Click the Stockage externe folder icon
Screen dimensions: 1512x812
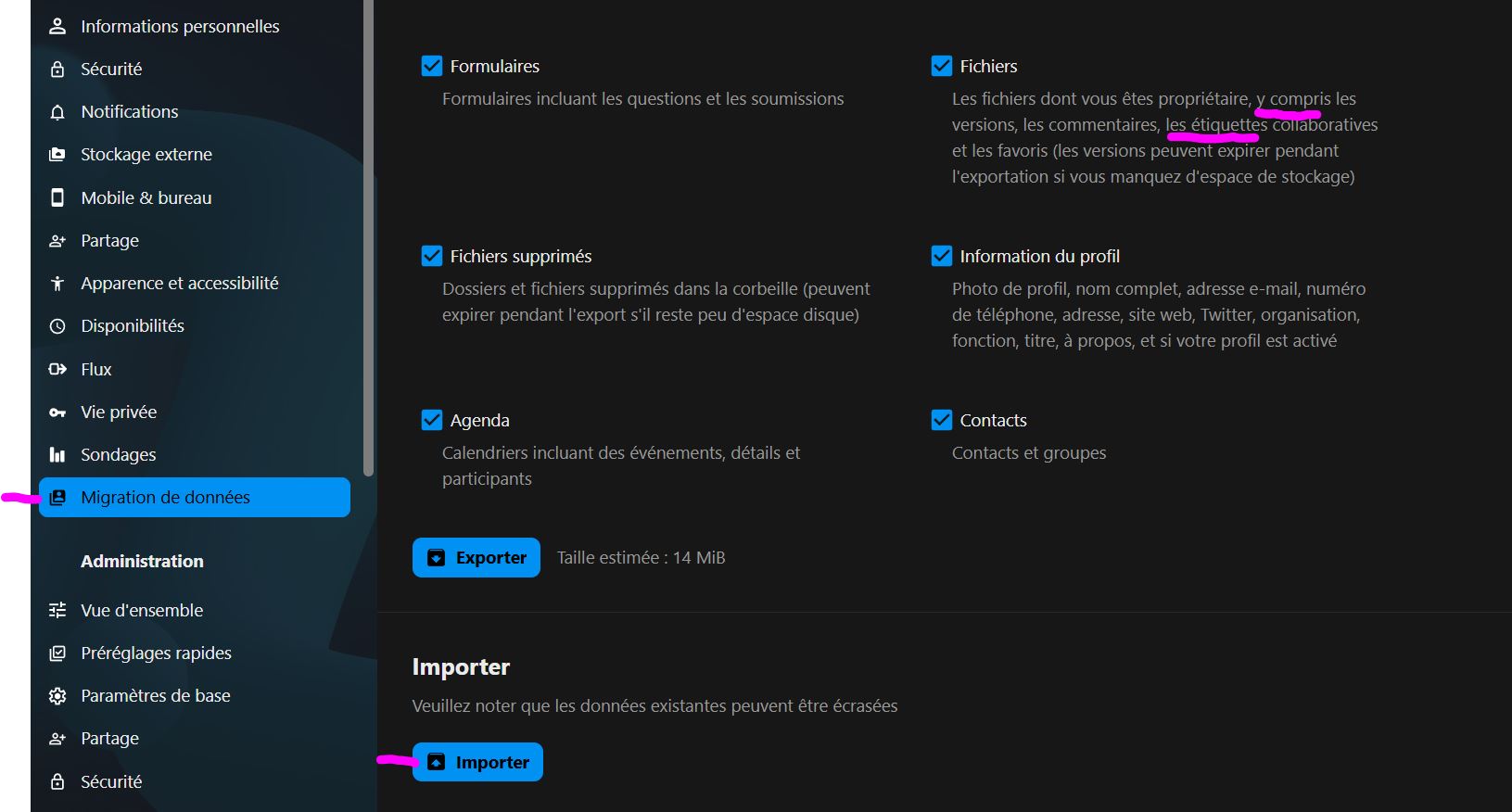pos(57,155)
